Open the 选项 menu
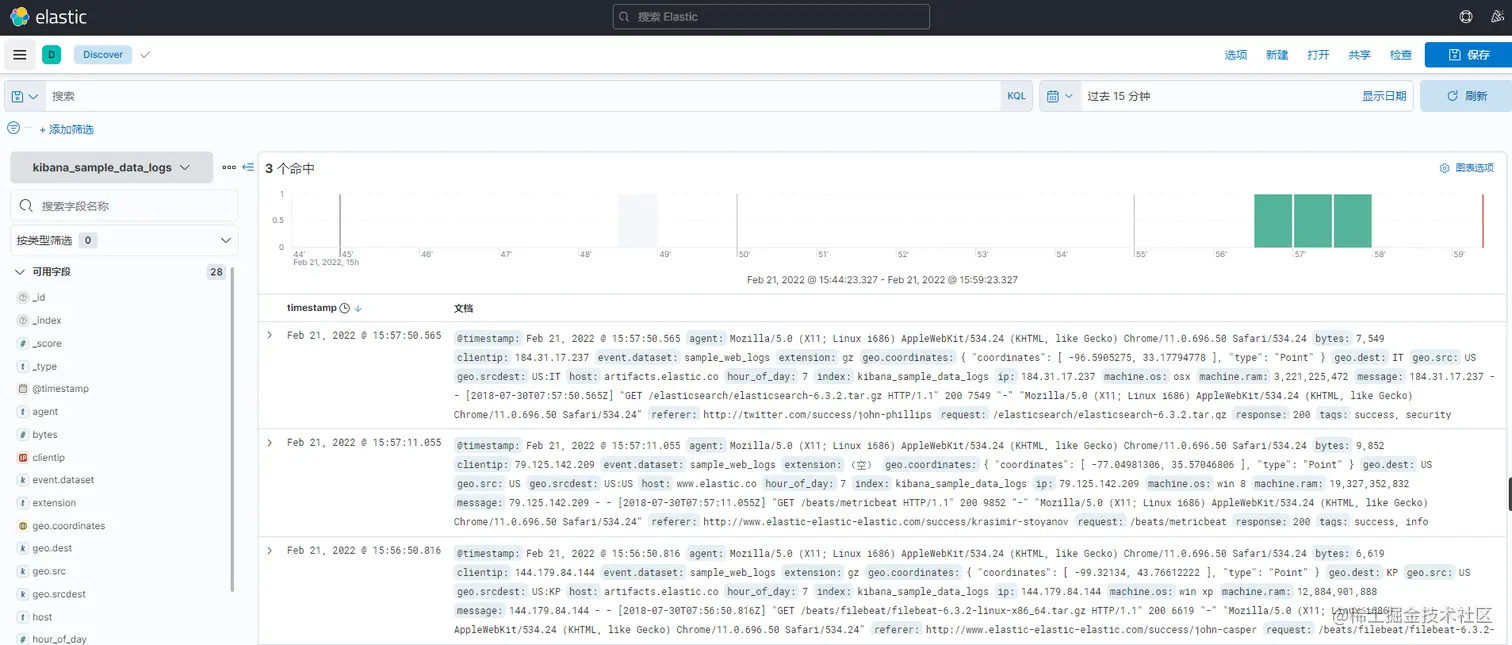The width and height of the screenshot is (1512, 645). tap(1236, 55)
